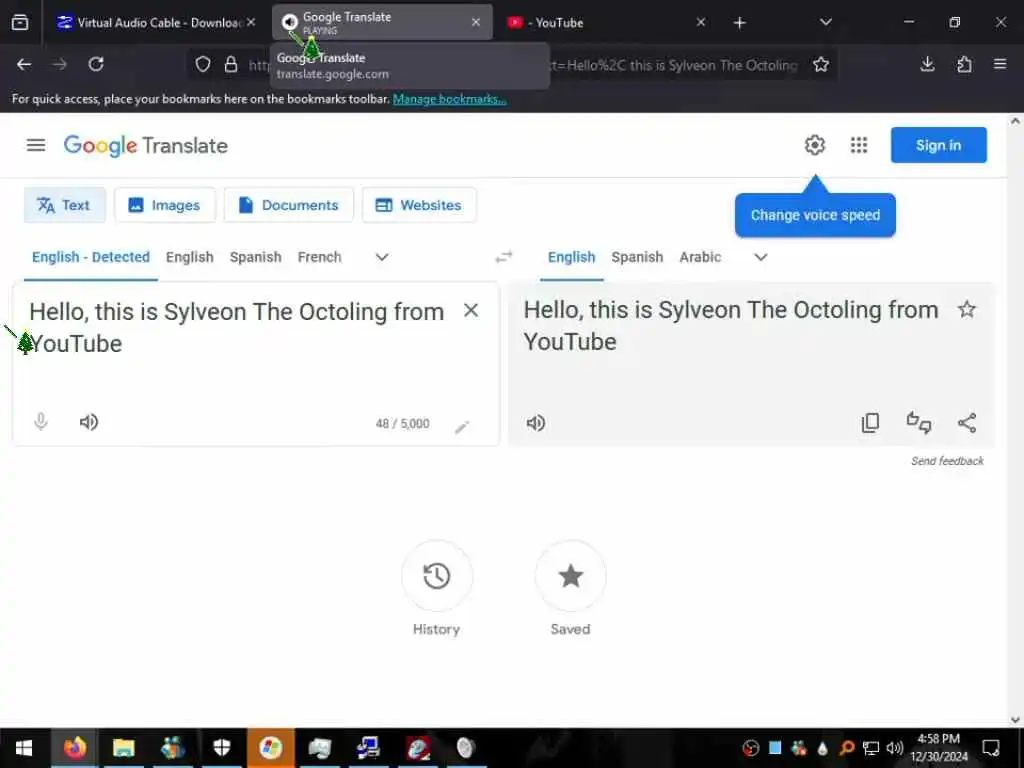This screenshot has height=768, width=1024.
Task: Switch to Websites translation mode
Action: point(419,205)
